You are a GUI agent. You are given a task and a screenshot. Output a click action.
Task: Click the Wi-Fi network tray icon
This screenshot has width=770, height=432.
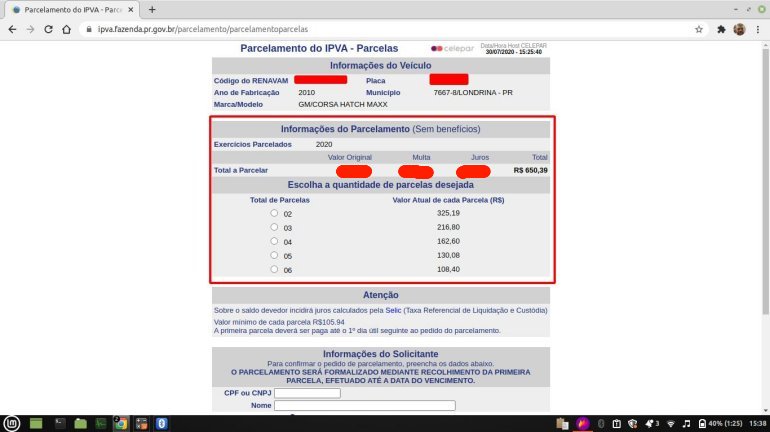[x=671, y=423]
